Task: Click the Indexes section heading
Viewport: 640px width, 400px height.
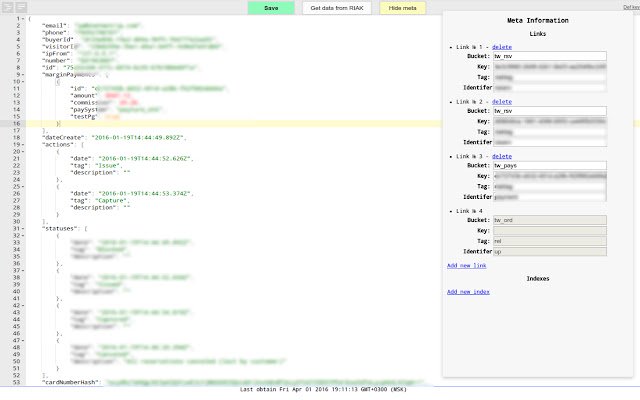Action: 538,279
